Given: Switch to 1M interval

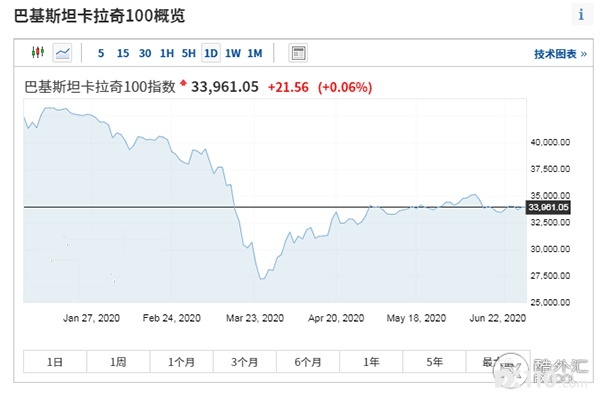Looking at the screenshot, I should point(255,53).
